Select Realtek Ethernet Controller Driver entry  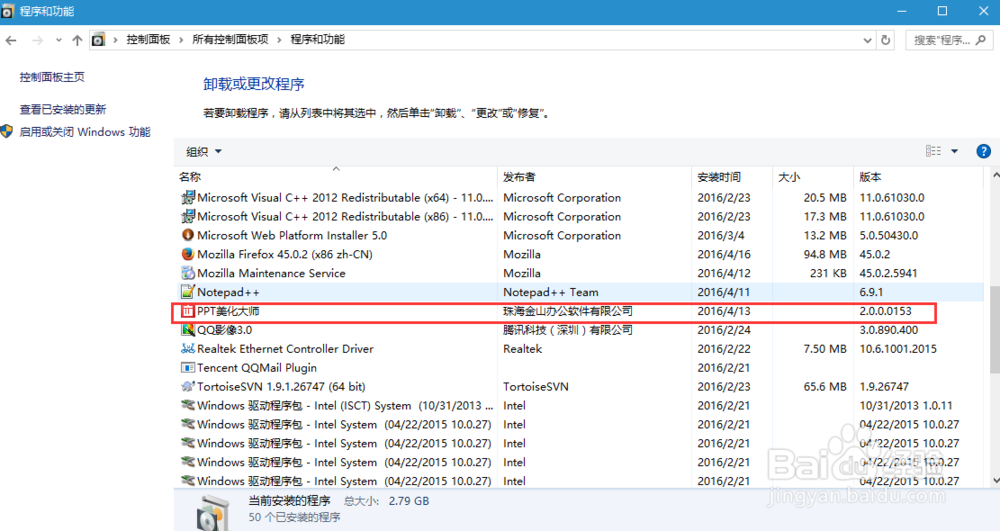click(x=285, y=349)
